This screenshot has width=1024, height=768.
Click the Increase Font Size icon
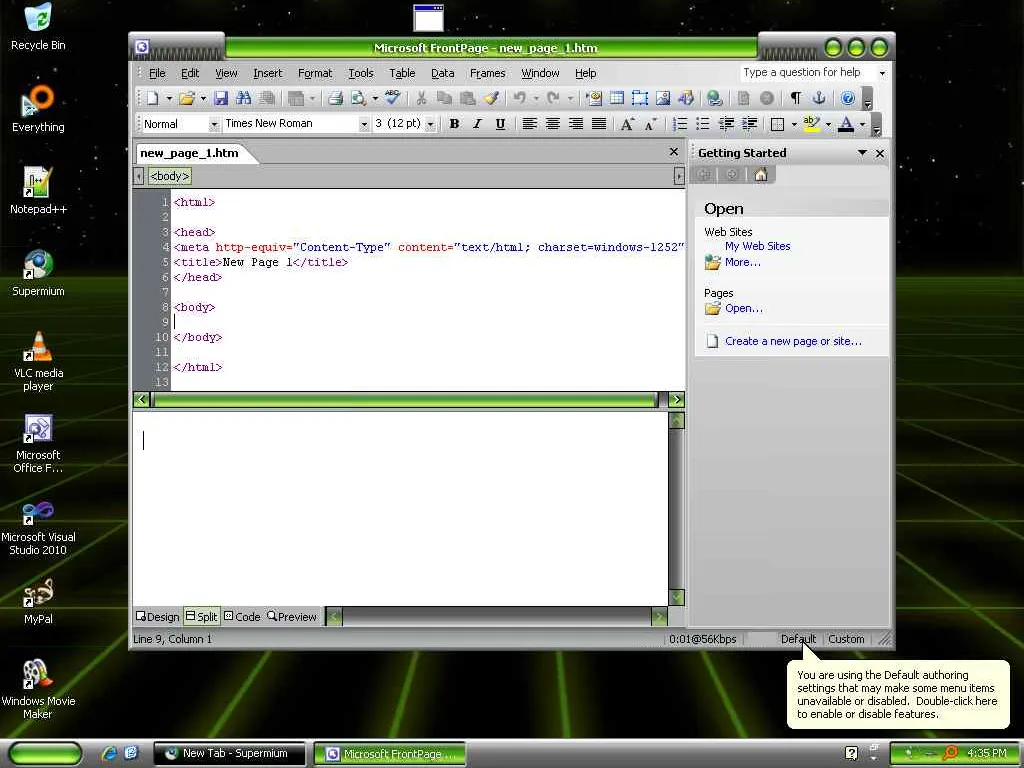pyautogui.click(x=627, y=124)
